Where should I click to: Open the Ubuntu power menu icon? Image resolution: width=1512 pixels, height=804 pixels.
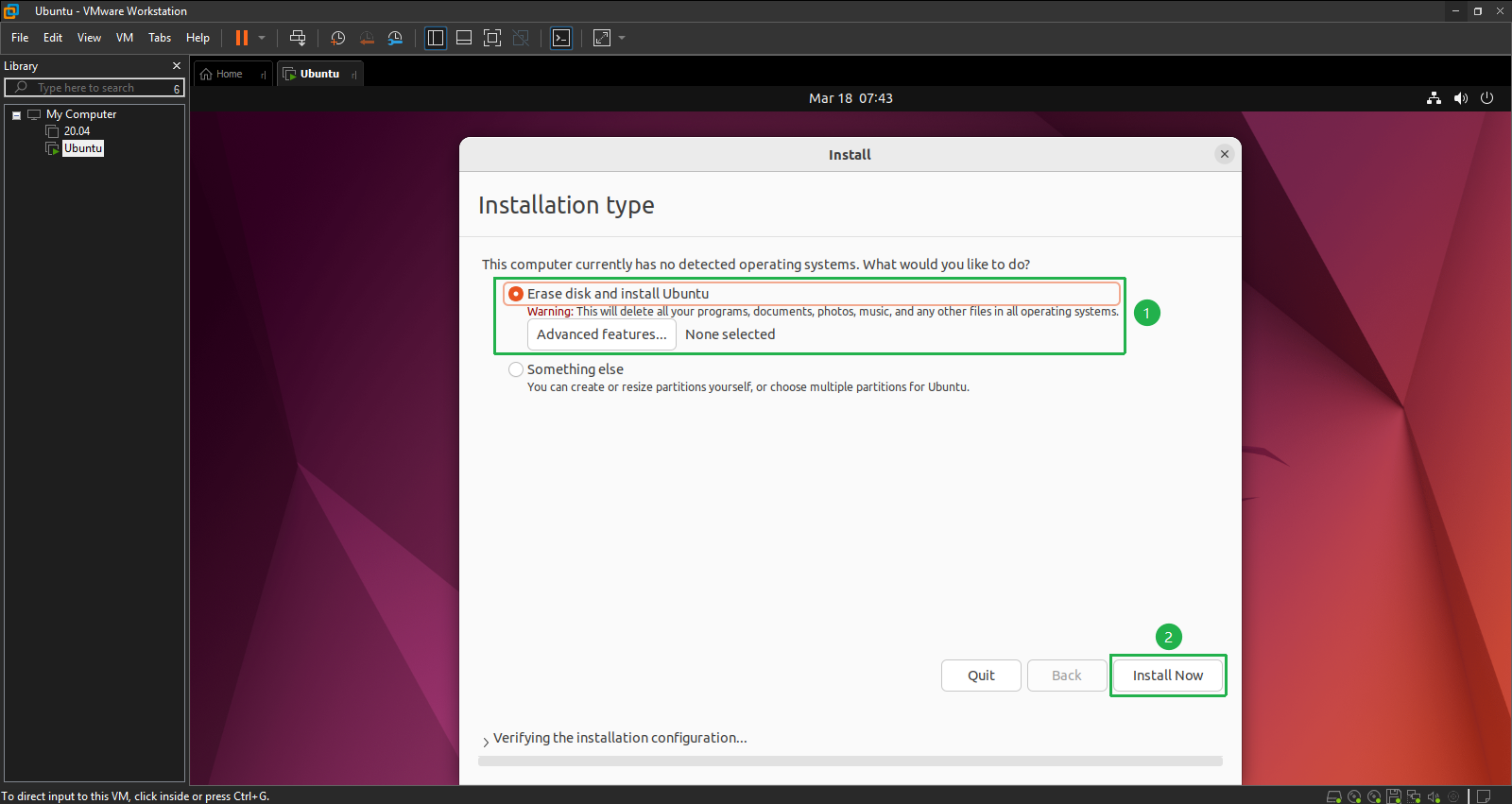point(1486,98)
